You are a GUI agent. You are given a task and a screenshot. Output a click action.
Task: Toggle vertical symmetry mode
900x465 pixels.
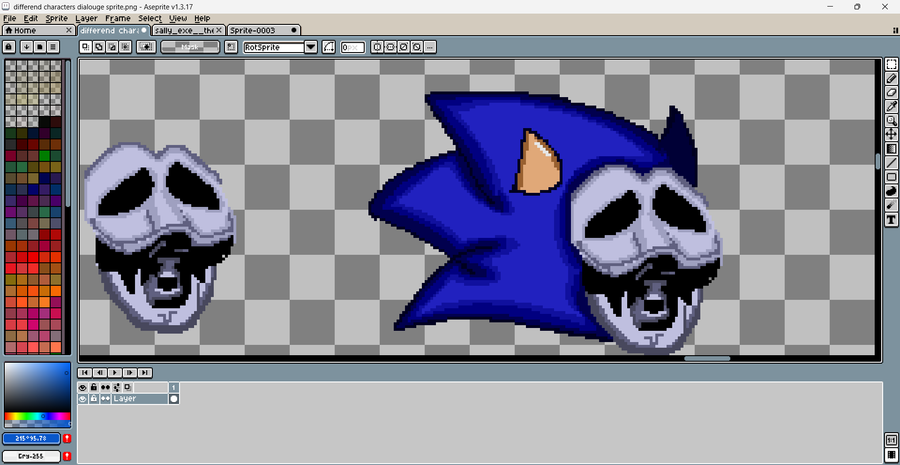click(390, 47)
